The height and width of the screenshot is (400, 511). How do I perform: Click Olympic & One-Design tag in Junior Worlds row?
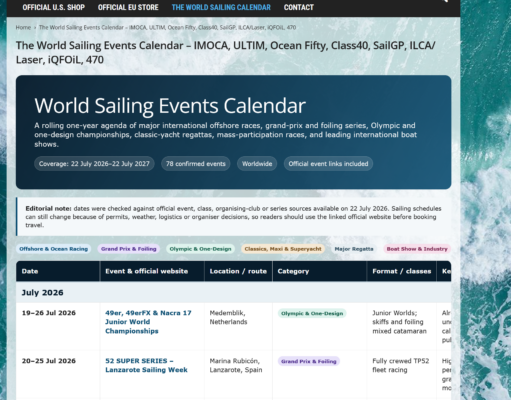[312, 313]
